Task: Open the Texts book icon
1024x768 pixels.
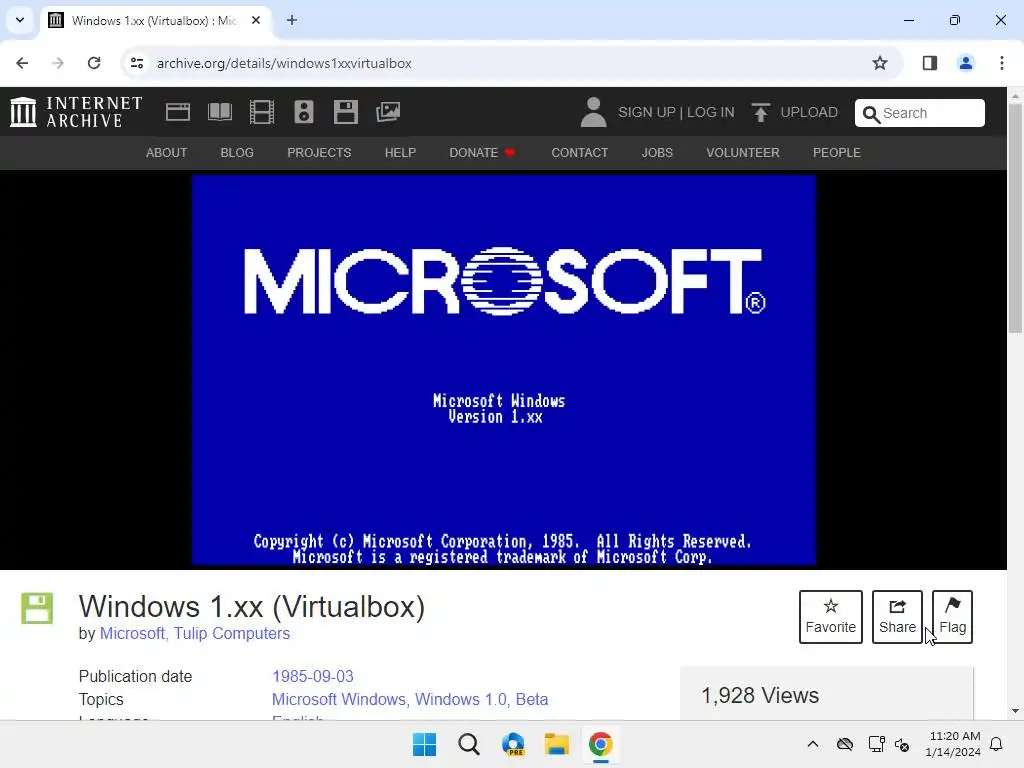Action: pyautogui.click(x=219, y=112)
